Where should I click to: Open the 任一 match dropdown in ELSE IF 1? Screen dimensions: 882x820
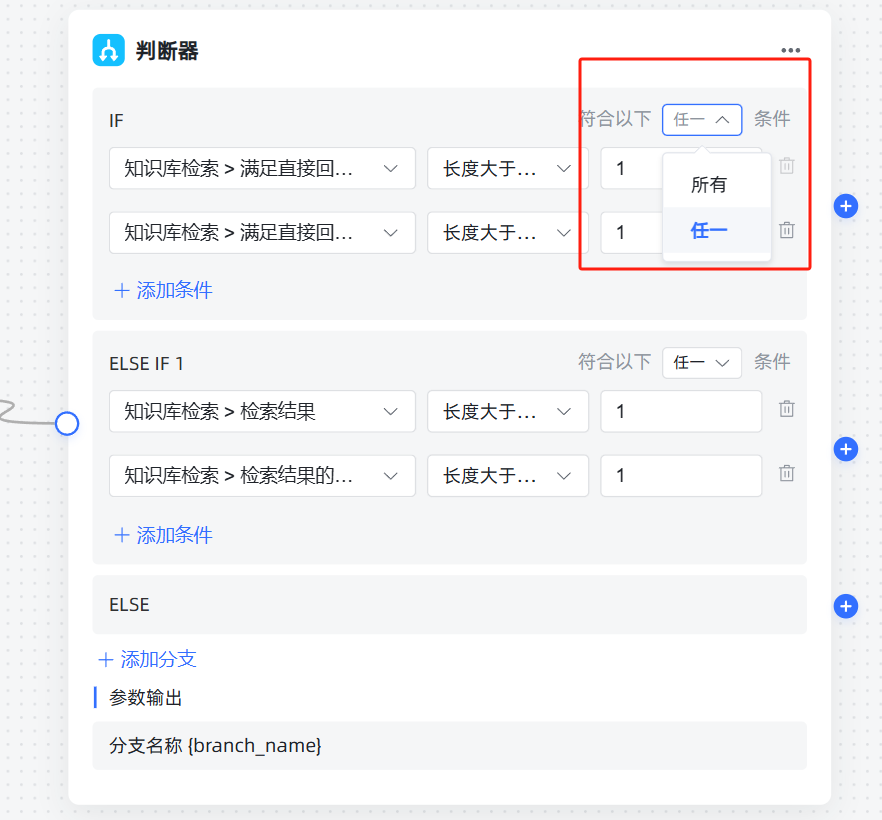(x=702, y=363)
